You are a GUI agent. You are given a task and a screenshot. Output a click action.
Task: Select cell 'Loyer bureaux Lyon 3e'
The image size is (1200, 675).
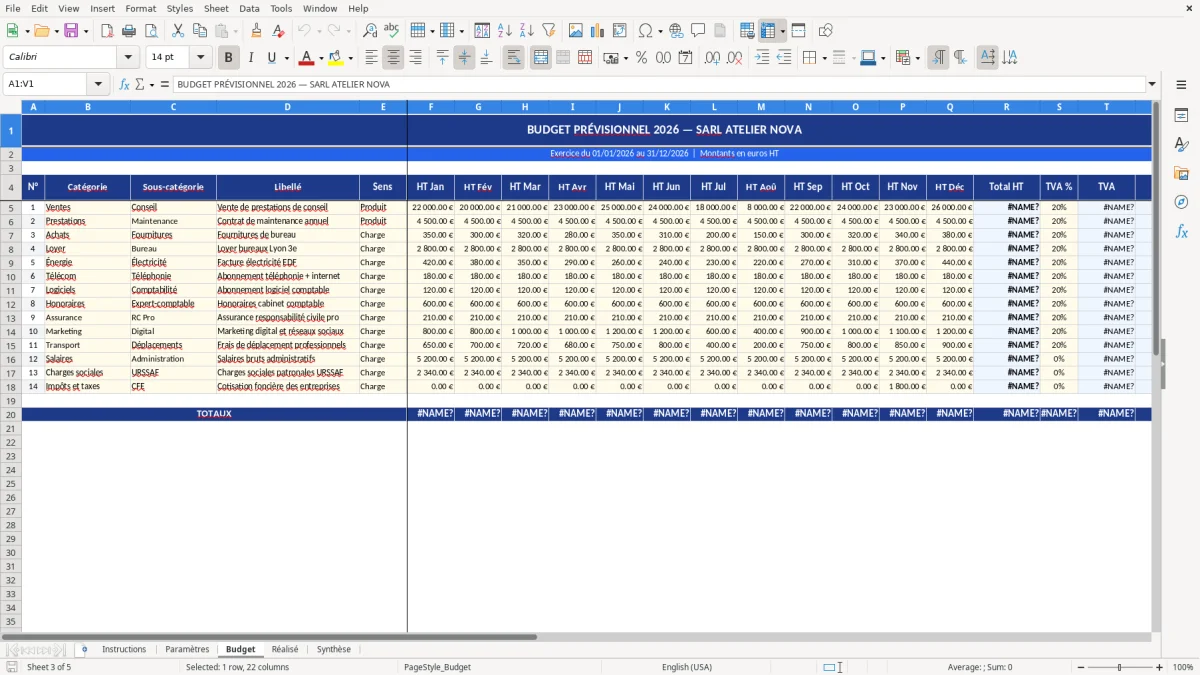(x=288, y=248)
